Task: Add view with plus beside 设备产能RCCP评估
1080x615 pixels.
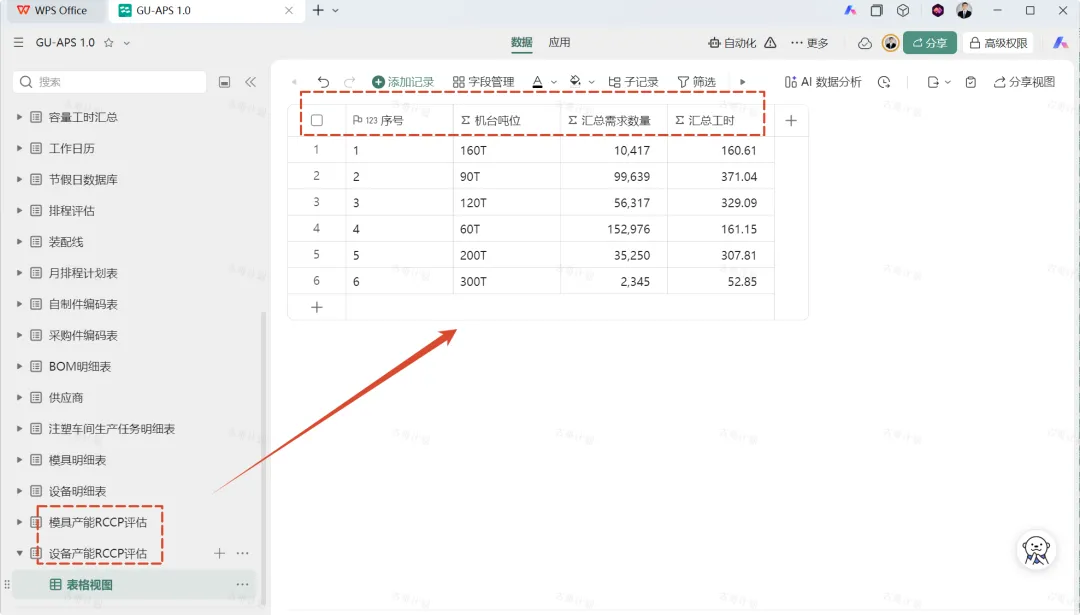Action: pos(220,553)
